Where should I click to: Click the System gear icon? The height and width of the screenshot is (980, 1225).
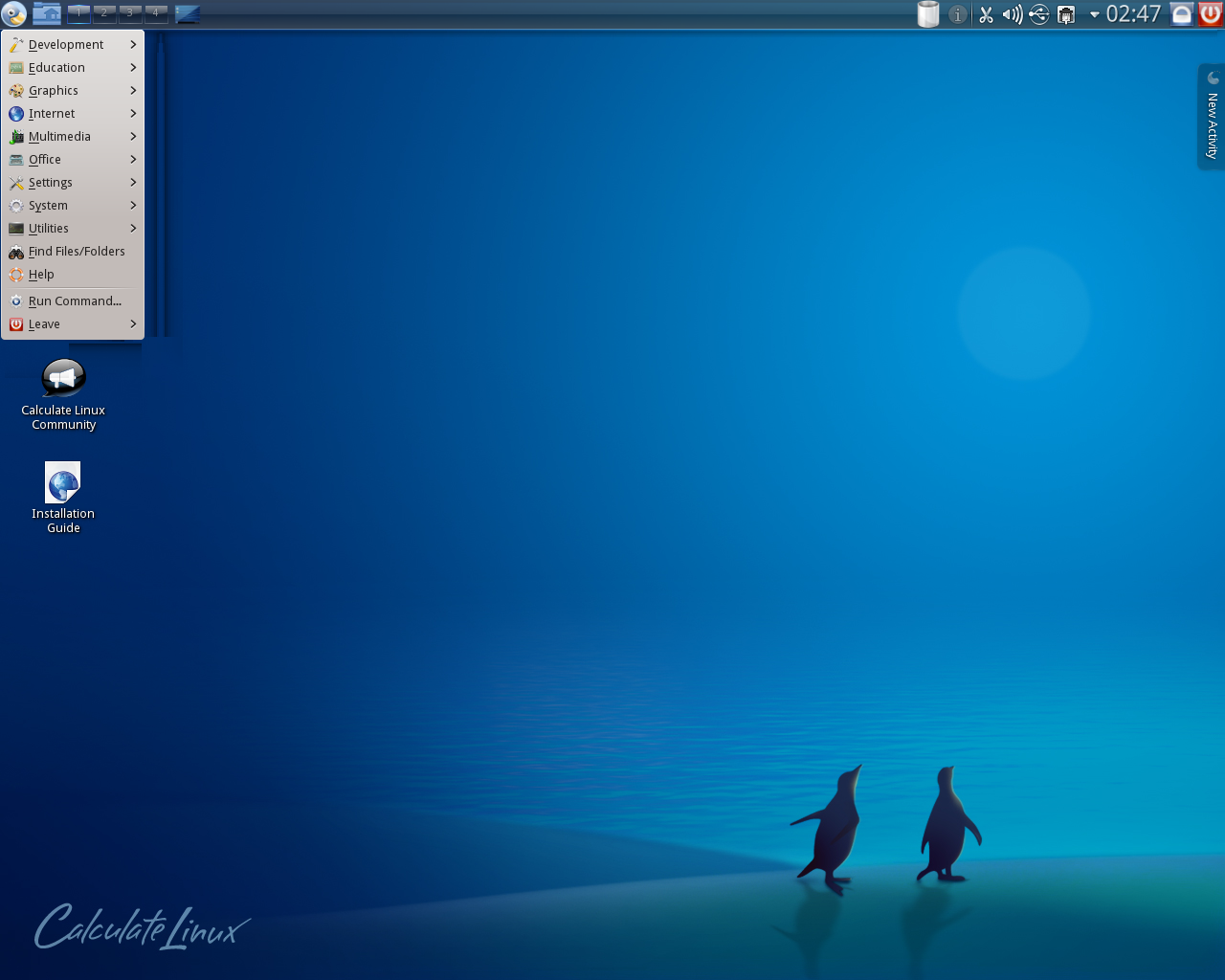[16, 206]
